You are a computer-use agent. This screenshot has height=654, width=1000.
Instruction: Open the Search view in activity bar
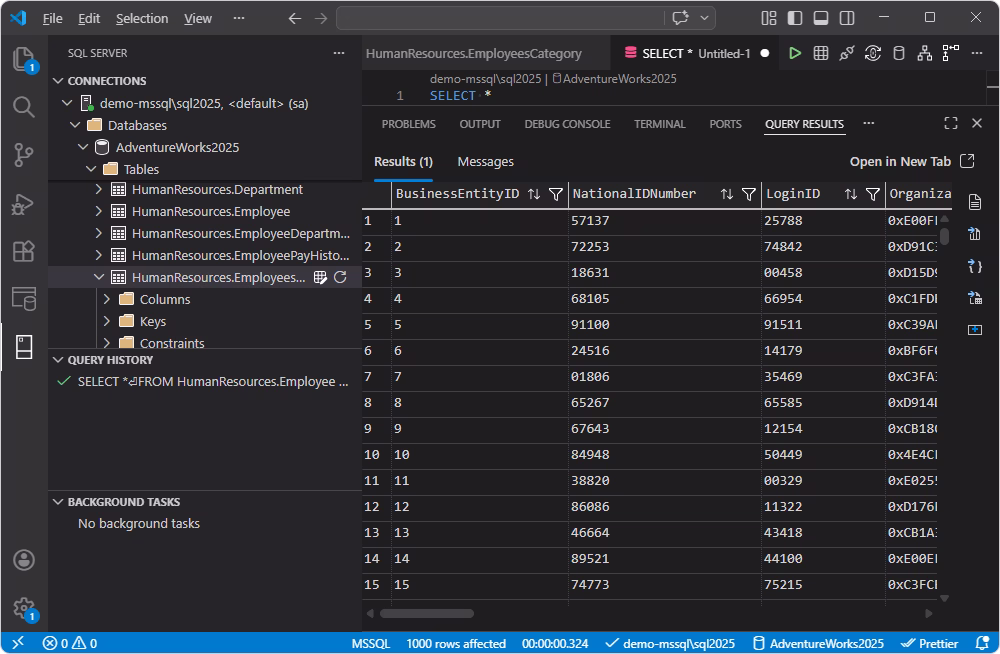(24, 107)
